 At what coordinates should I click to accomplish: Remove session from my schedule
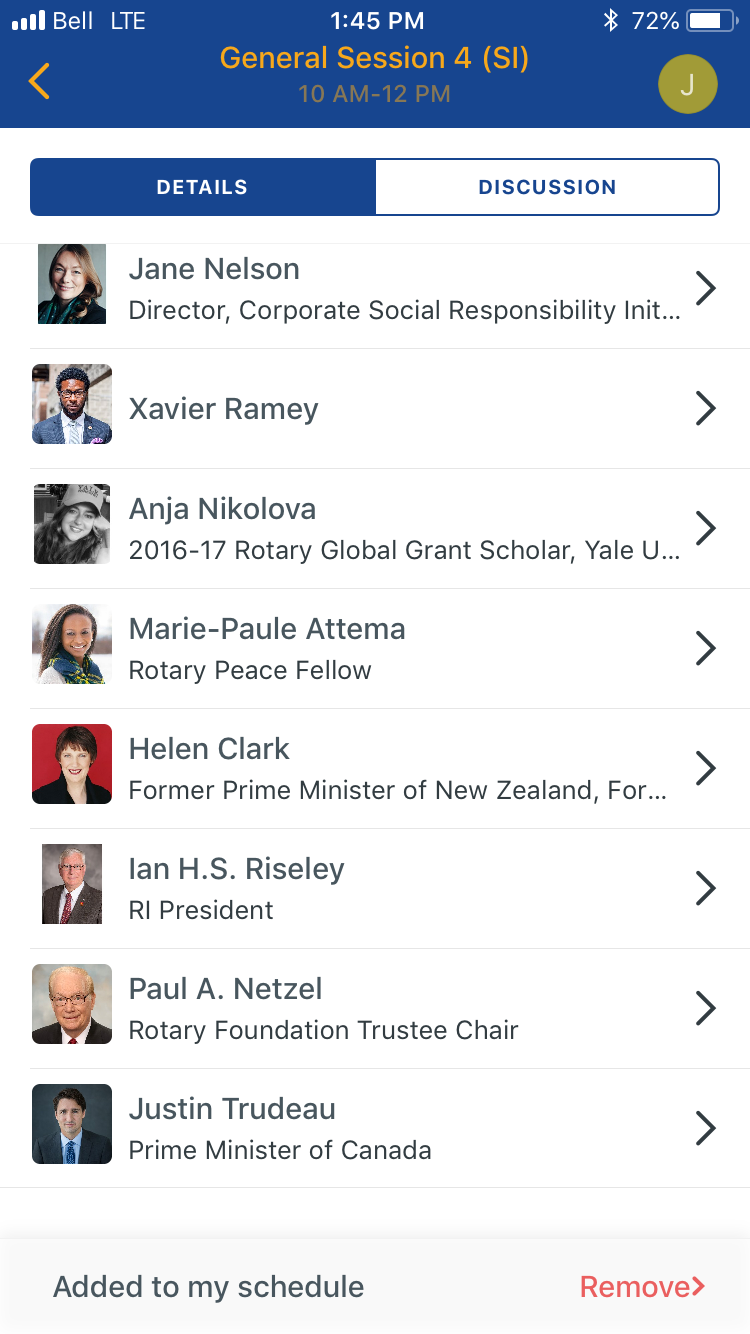click(642, 1287)
